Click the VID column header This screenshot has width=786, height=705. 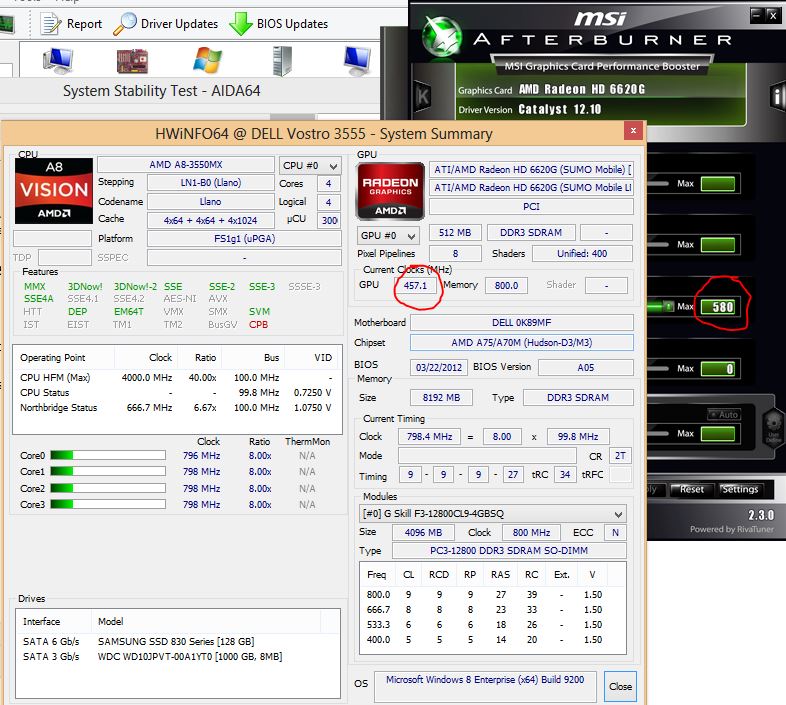[312, 358]
